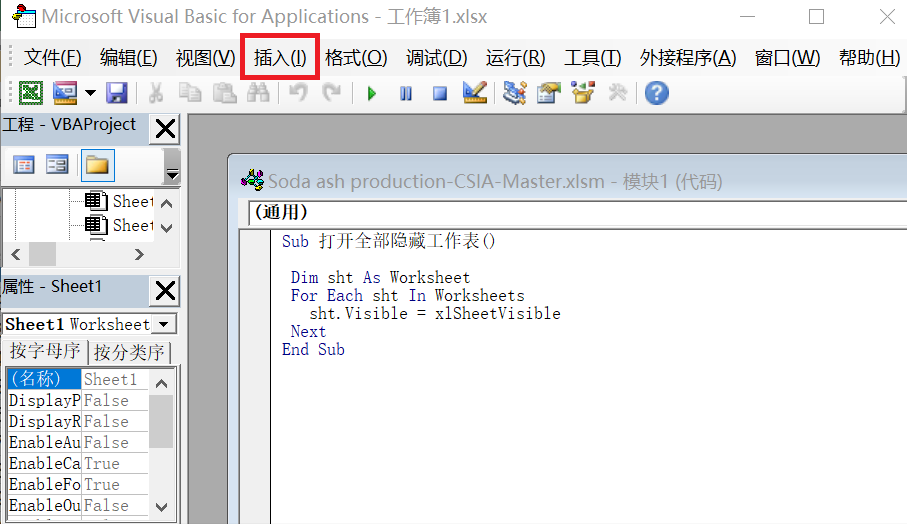Click the EnableFo property True value
This screenshot has width=907, height=524.
click(115, 484)
